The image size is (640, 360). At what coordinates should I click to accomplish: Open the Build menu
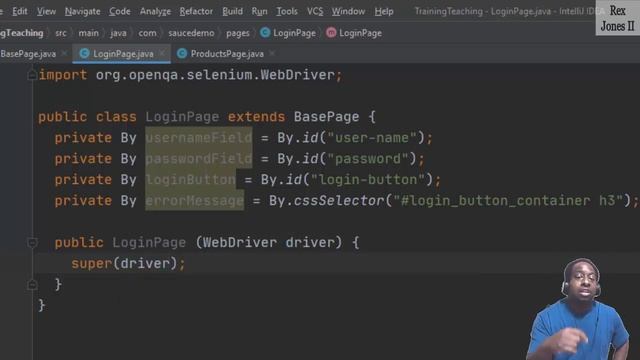tap(232, 11)
